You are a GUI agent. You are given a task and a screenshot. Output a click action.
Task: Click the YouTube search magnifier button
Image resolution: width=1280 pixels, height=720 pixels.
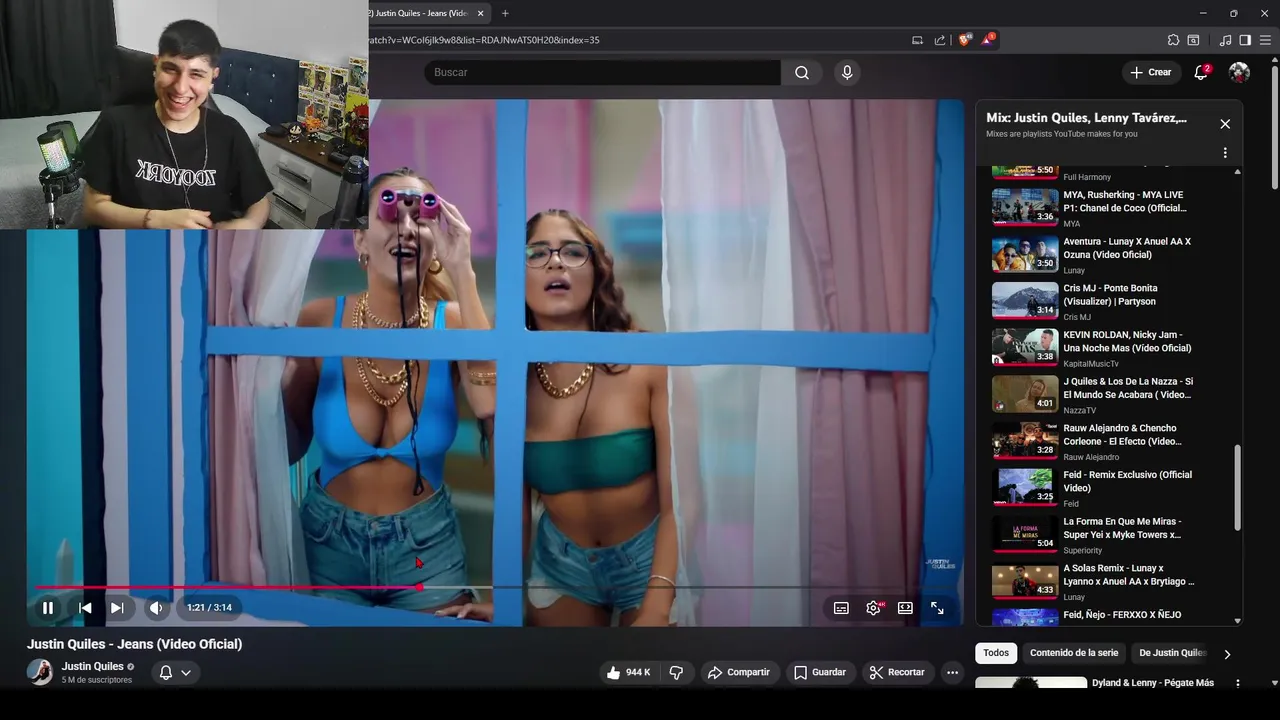(802, 72)
